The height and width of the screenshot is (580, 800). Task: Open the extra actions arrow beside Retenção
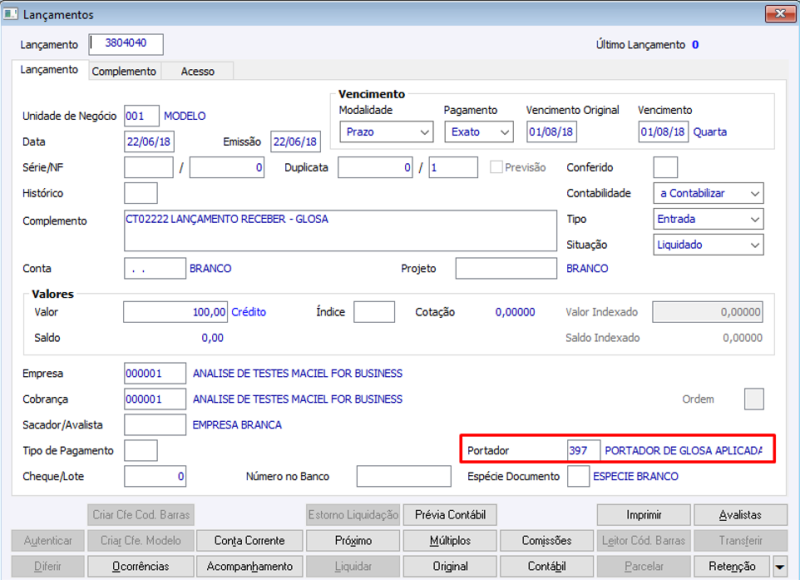(x=780, y=566)
